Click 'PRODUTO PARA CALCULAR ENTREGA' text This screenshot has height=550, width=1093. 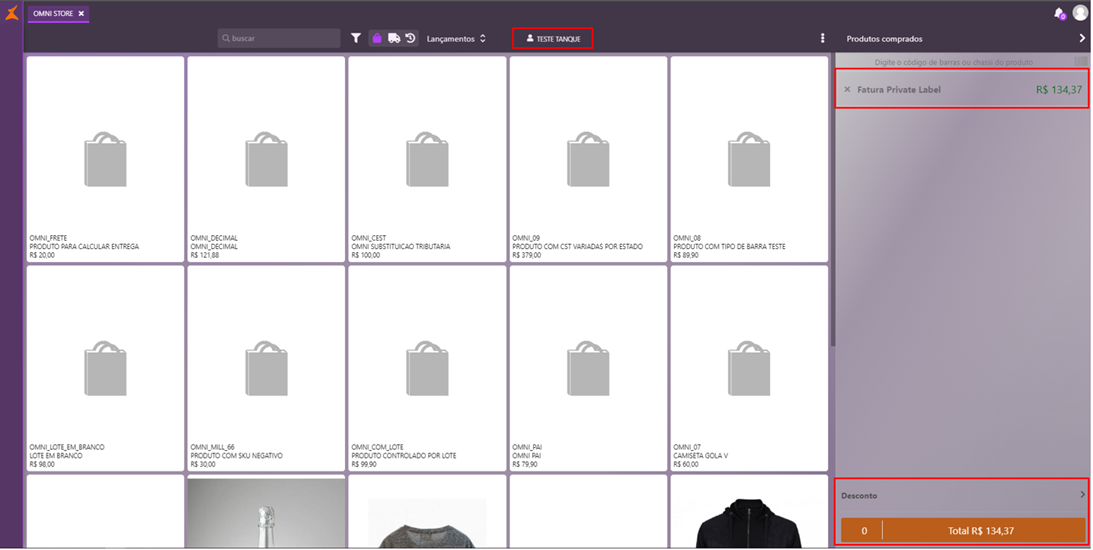pyautogui.click(x=84, y=247)
